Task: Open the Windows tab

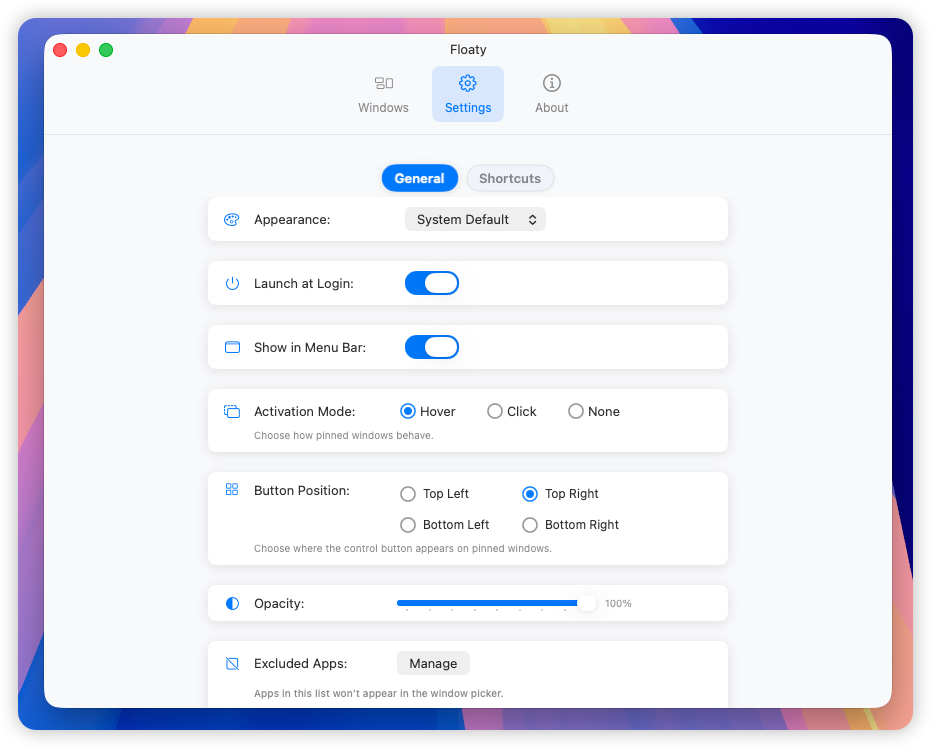Action: point(383,94)
